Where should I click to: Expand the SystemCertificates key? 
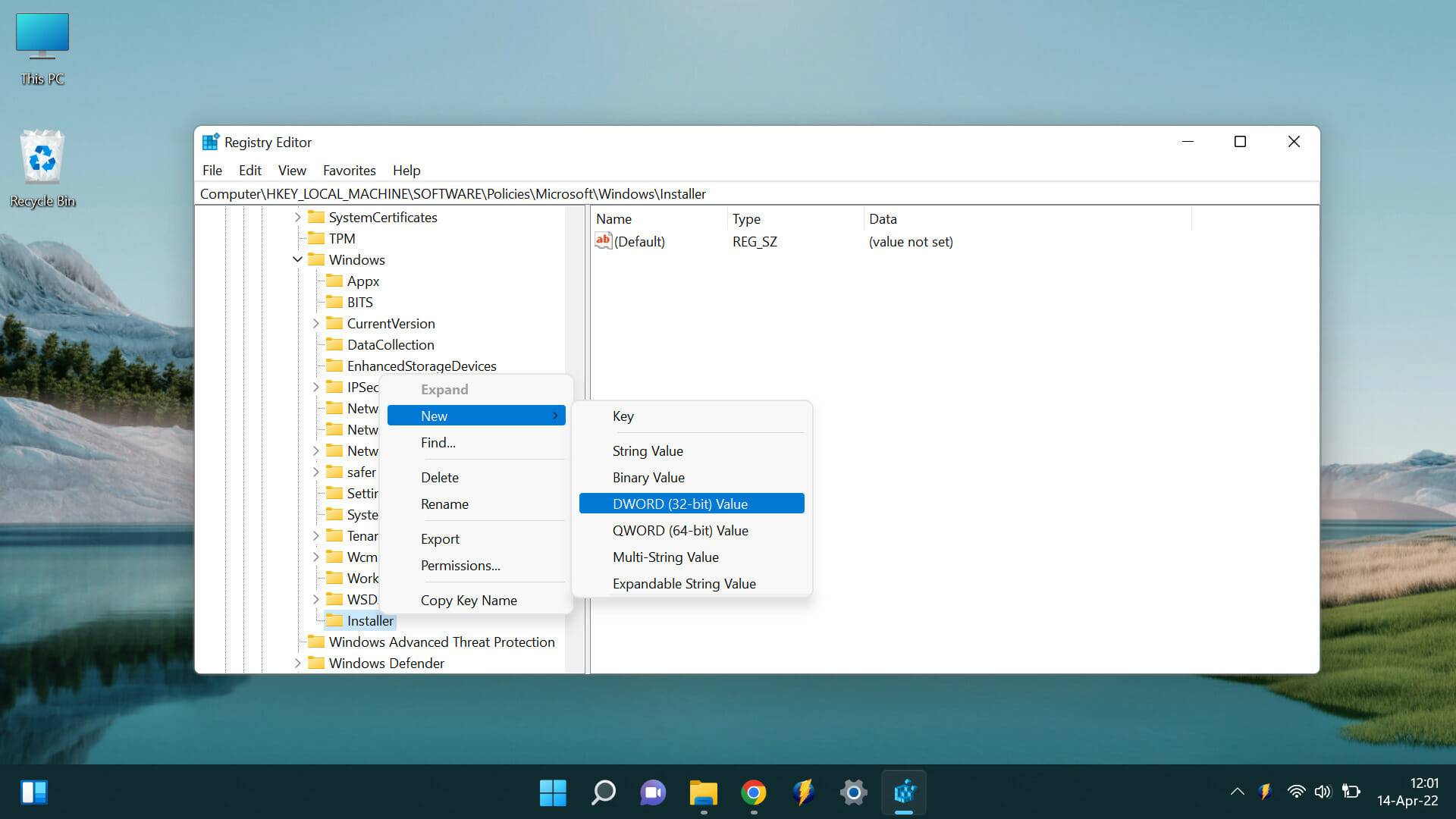pos(297,218)
